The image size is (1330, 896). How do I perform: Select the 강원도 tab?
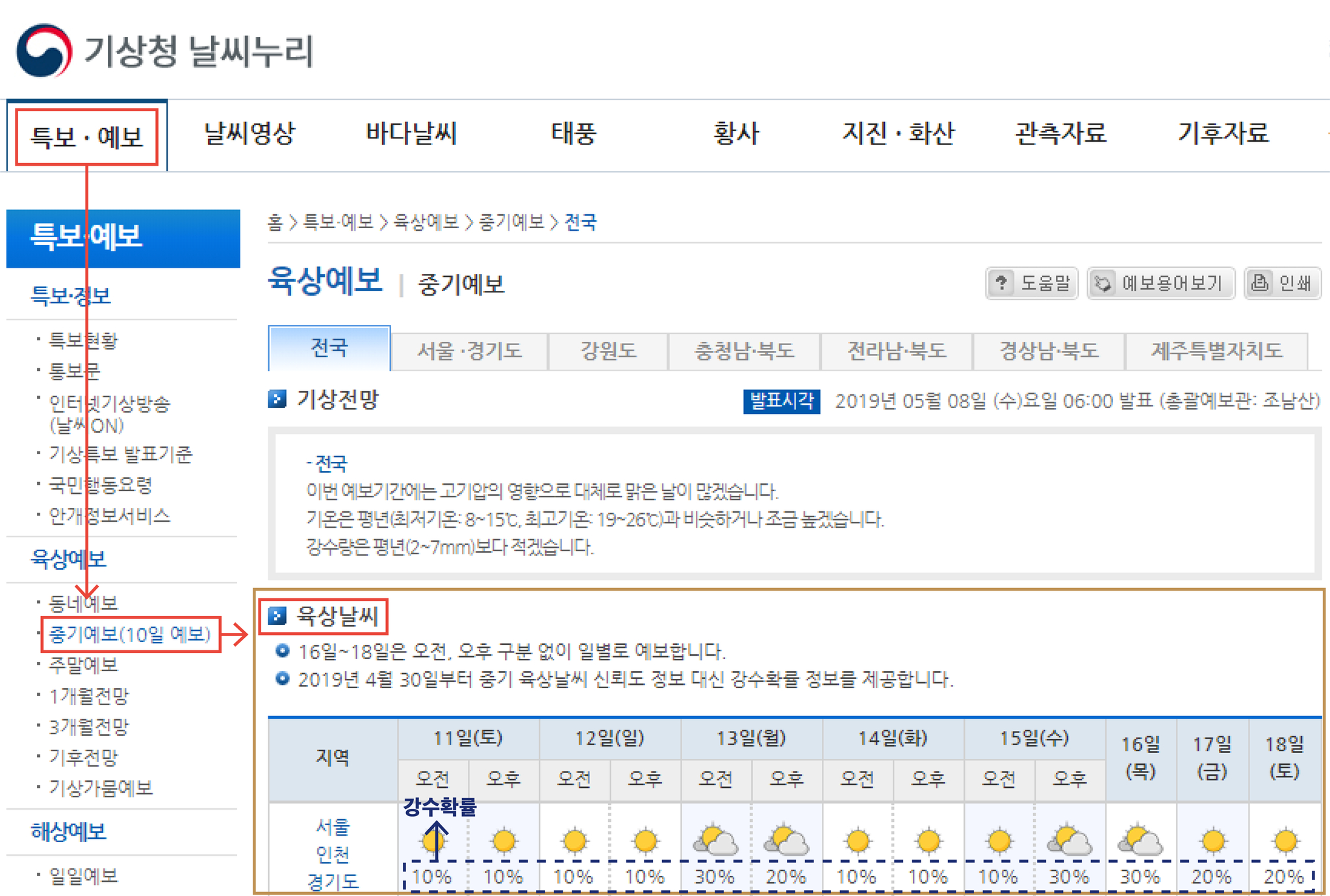pos(607,351)
